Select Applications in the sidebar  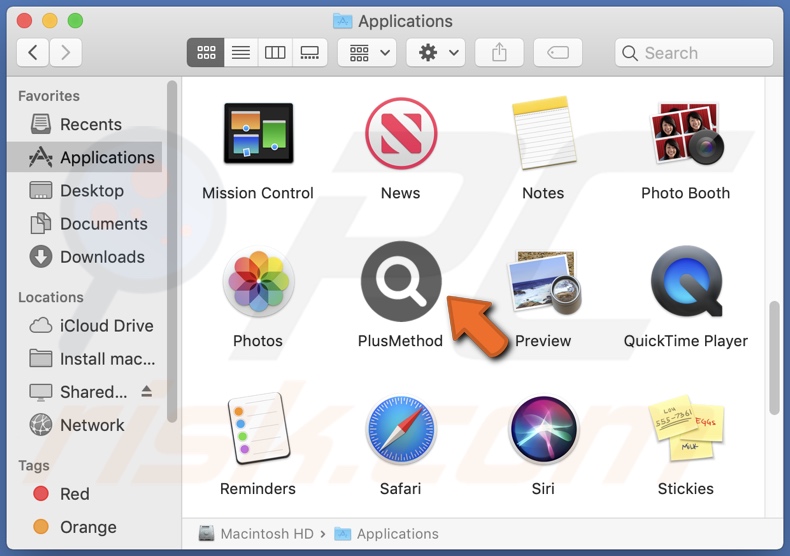pos(84,158)
